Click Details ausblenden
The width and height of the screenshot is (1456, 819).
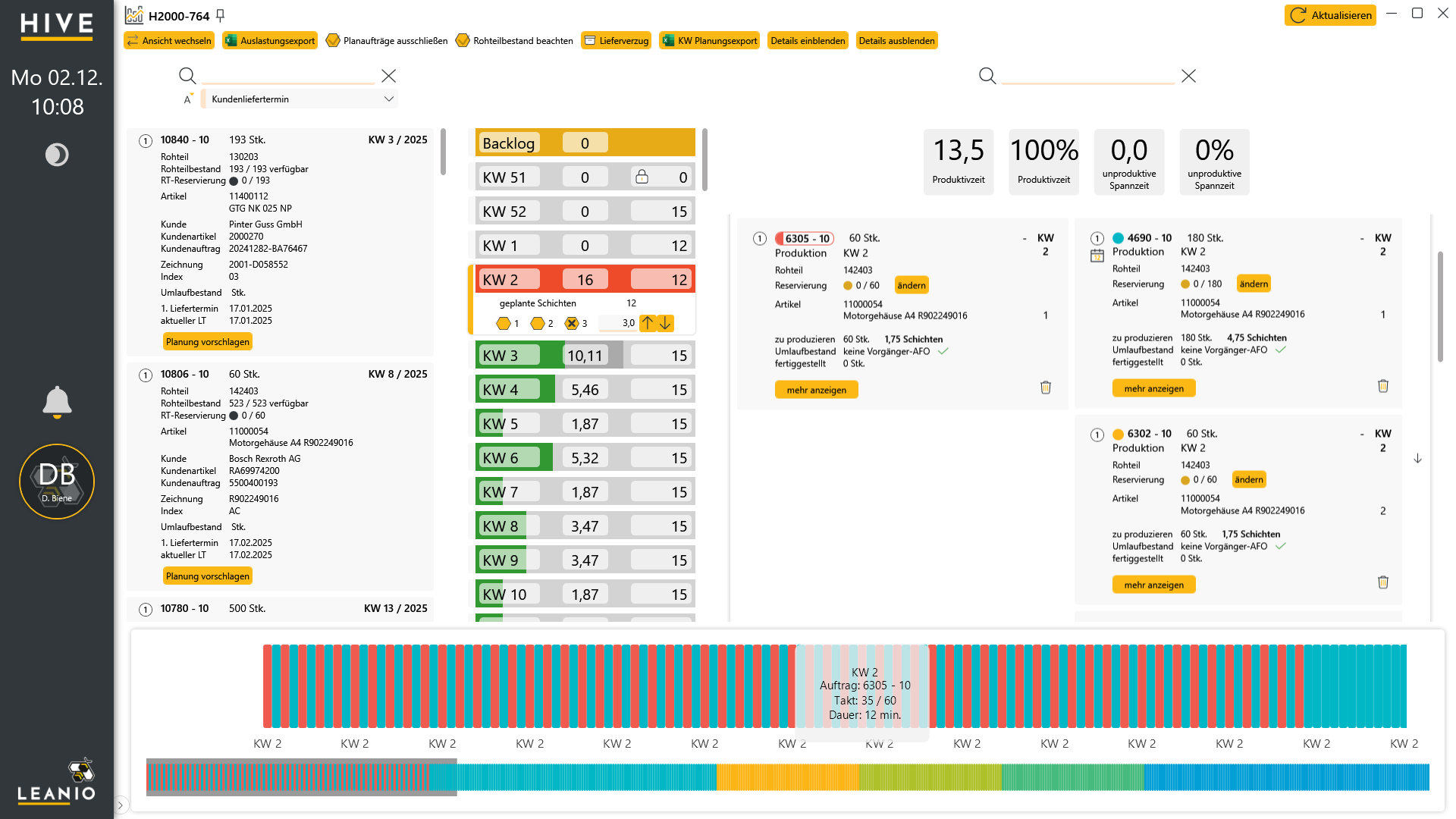pos(896,41)
